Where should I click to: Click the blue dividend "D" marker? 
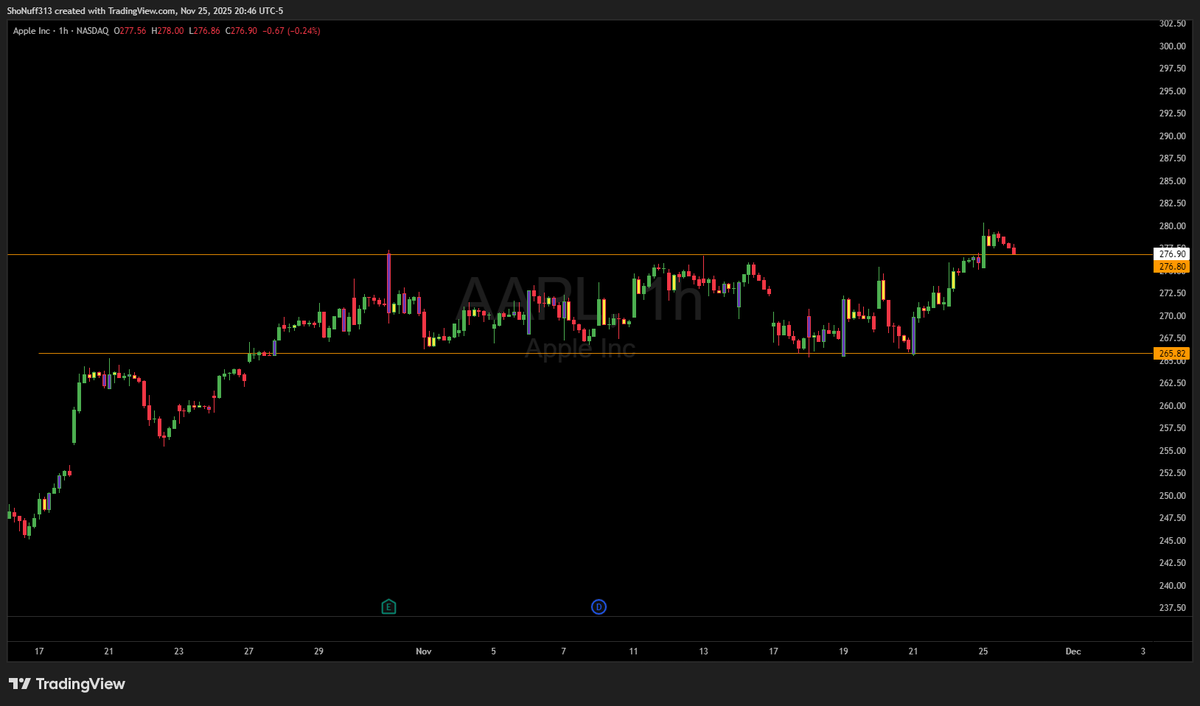tap(598, 606)
